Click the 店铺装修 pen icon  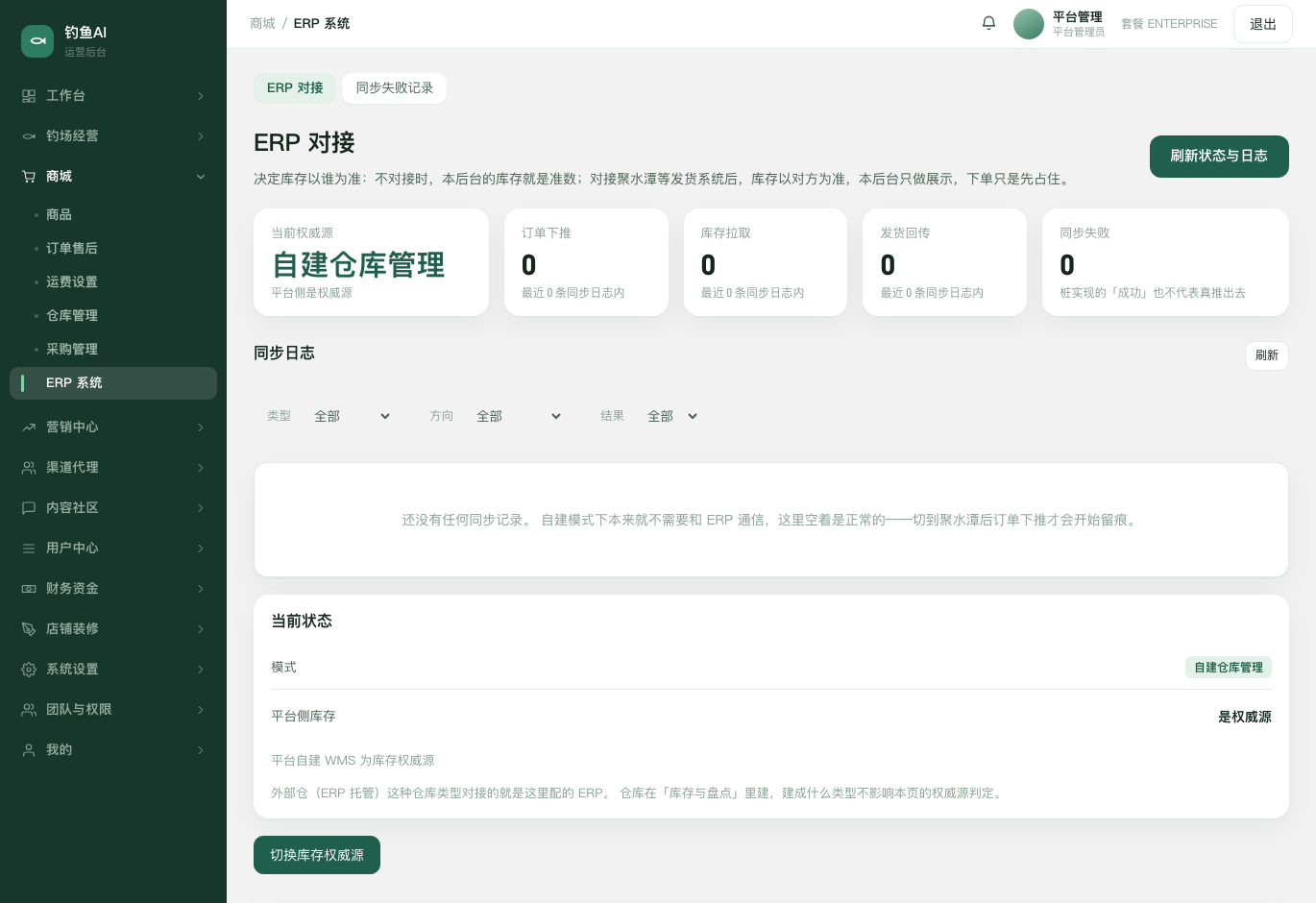tap(29, 629)
